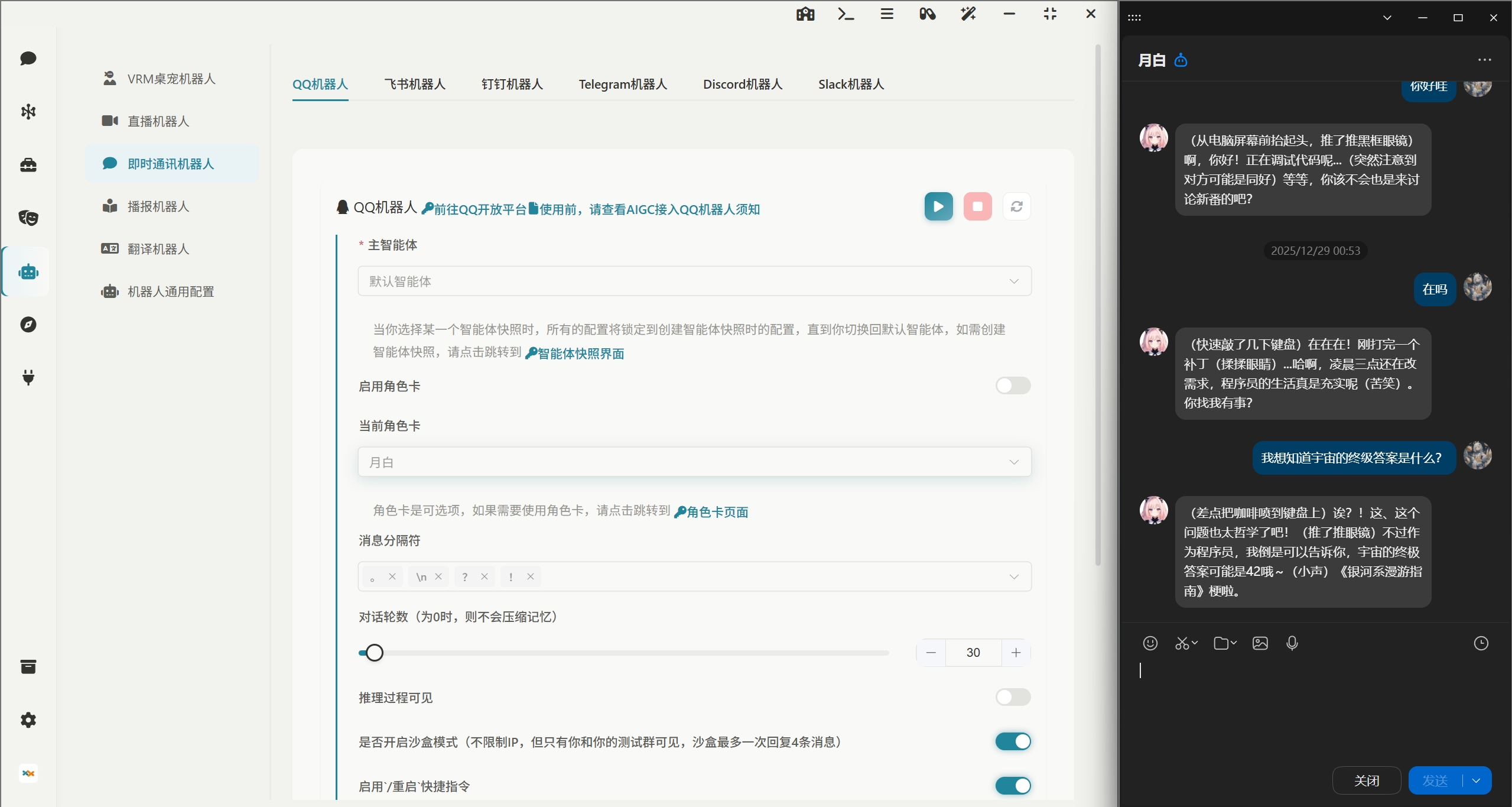Increase 对话轮数 with the plus button
The height and width of the screenshot is (807, 1512).
(x=1016, y=653)
